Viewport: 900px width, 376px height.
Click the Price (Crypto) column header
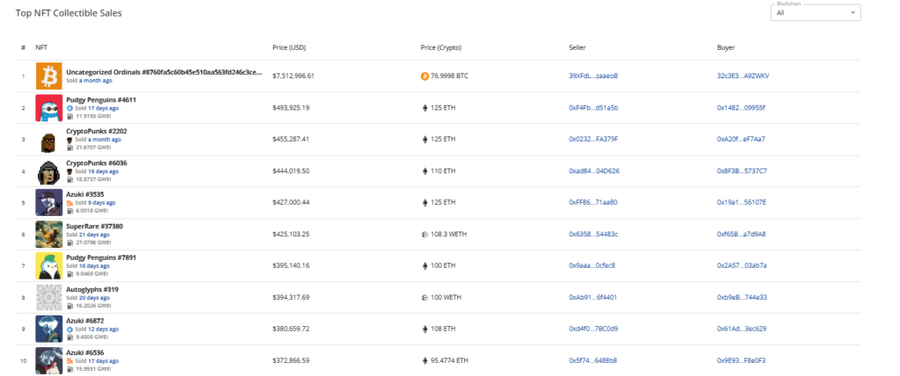click(441, 48)
